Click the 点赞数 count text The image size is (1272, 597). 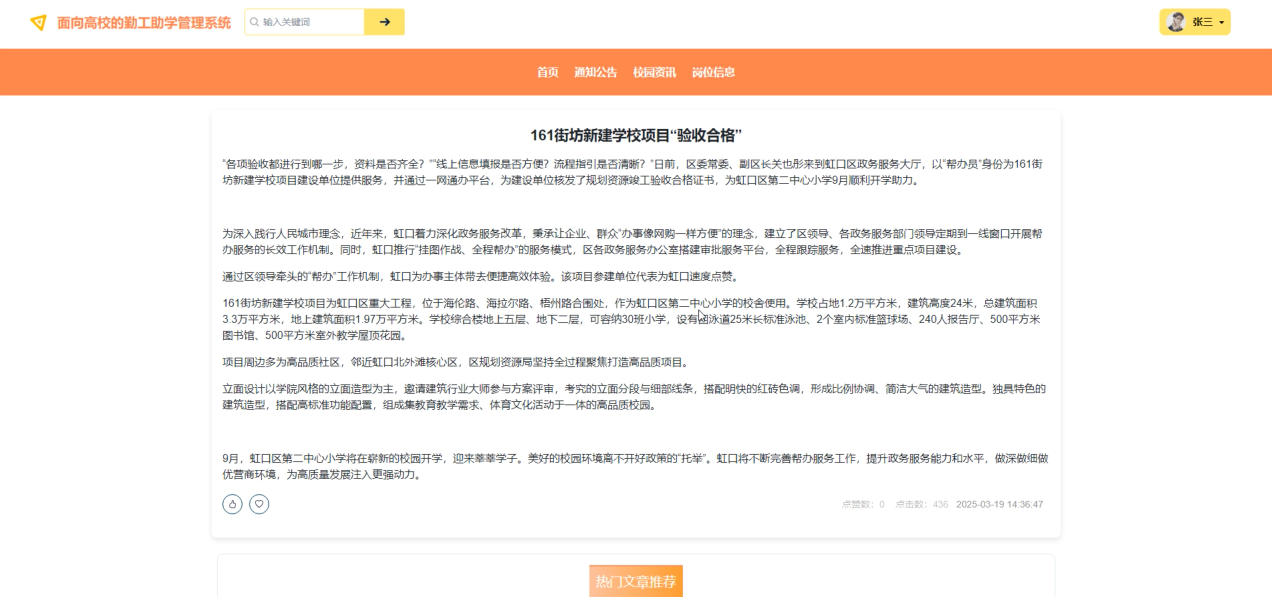[x=863, y=505]
